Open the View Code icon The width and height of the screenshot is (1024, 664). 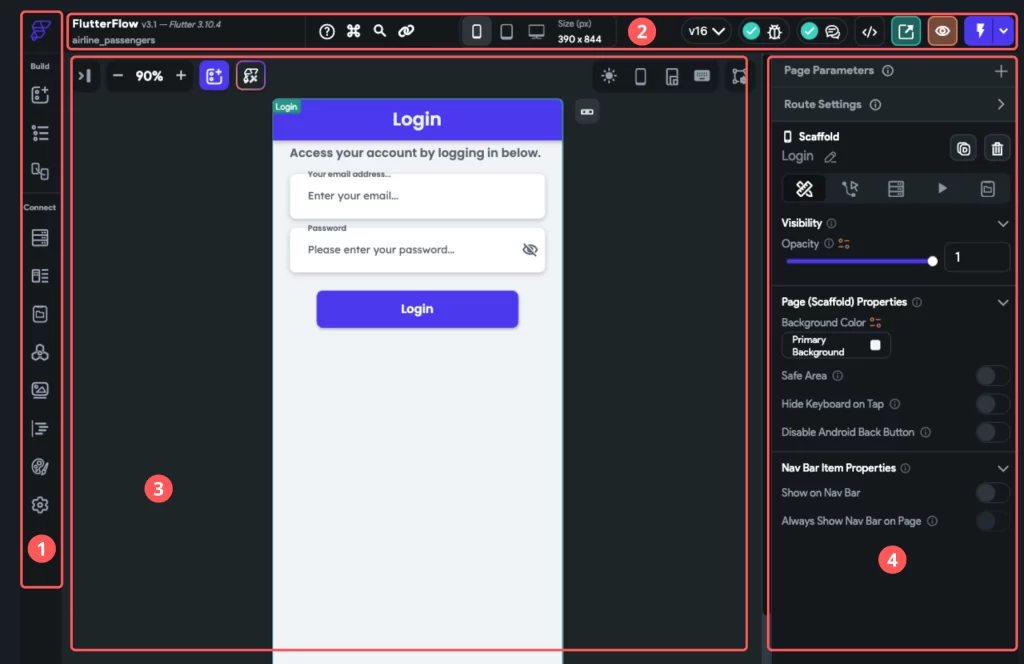click(869, 31)
